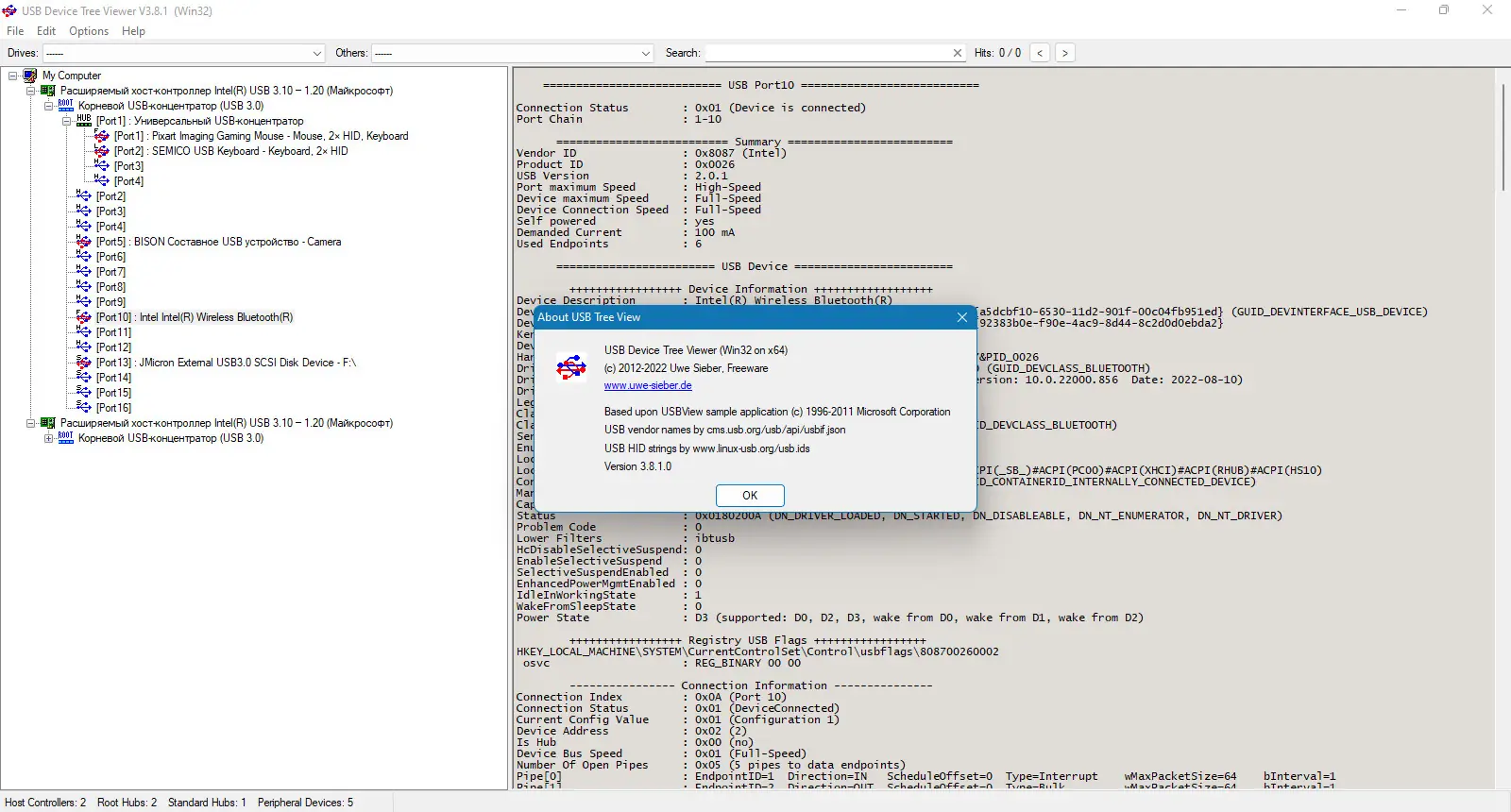Open the Help menu
The image size is (1511, 812).
(x=133, y=31)
